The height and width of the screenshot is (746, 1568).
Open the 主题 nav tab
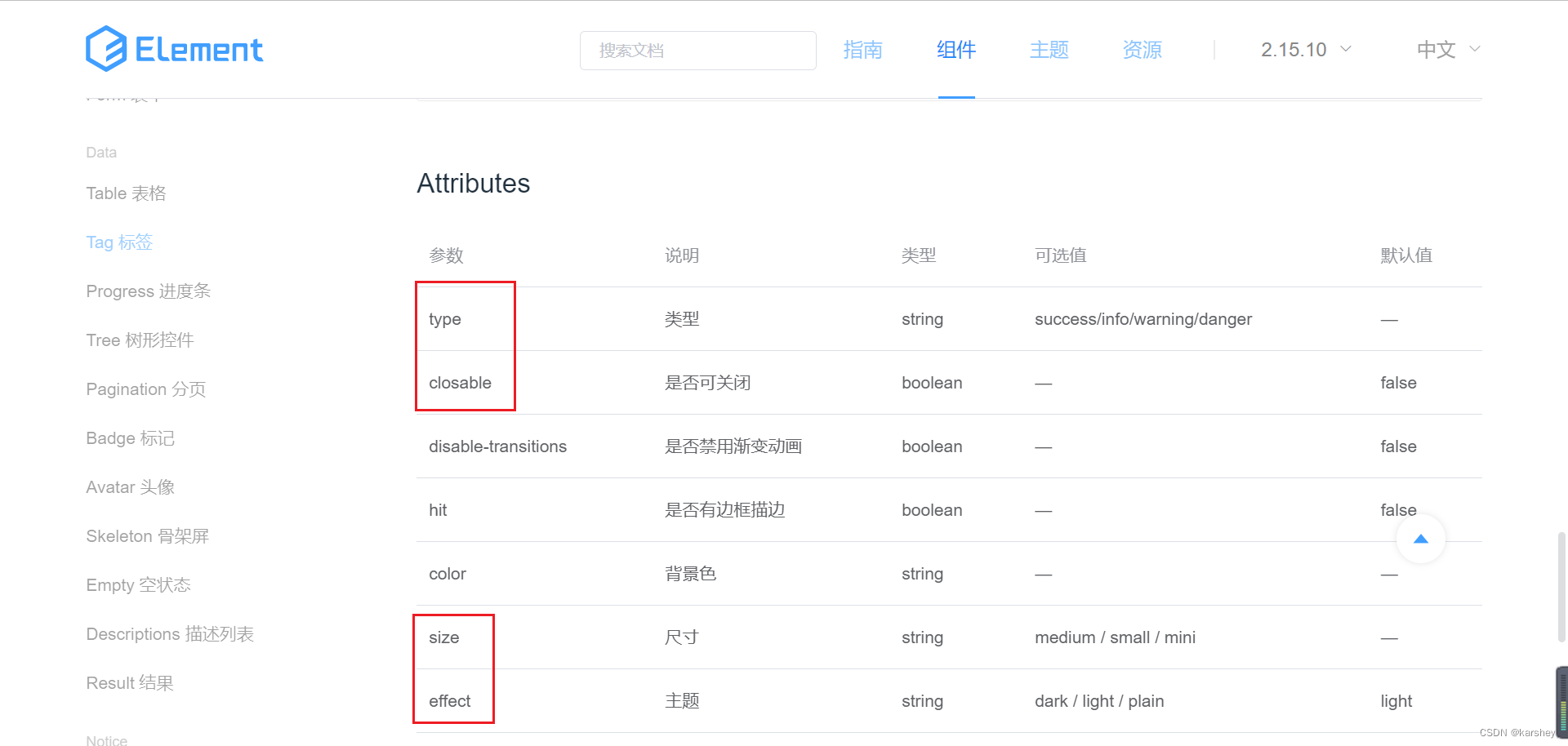(x=1049, y=50)
